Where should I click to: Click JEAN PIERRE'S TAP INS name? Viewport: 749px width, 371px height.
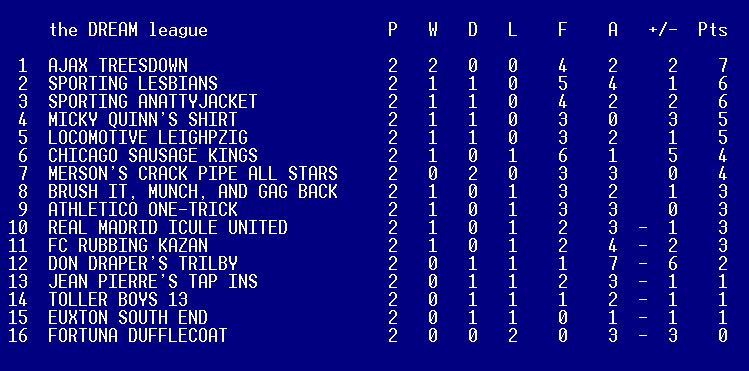[153, 282]
